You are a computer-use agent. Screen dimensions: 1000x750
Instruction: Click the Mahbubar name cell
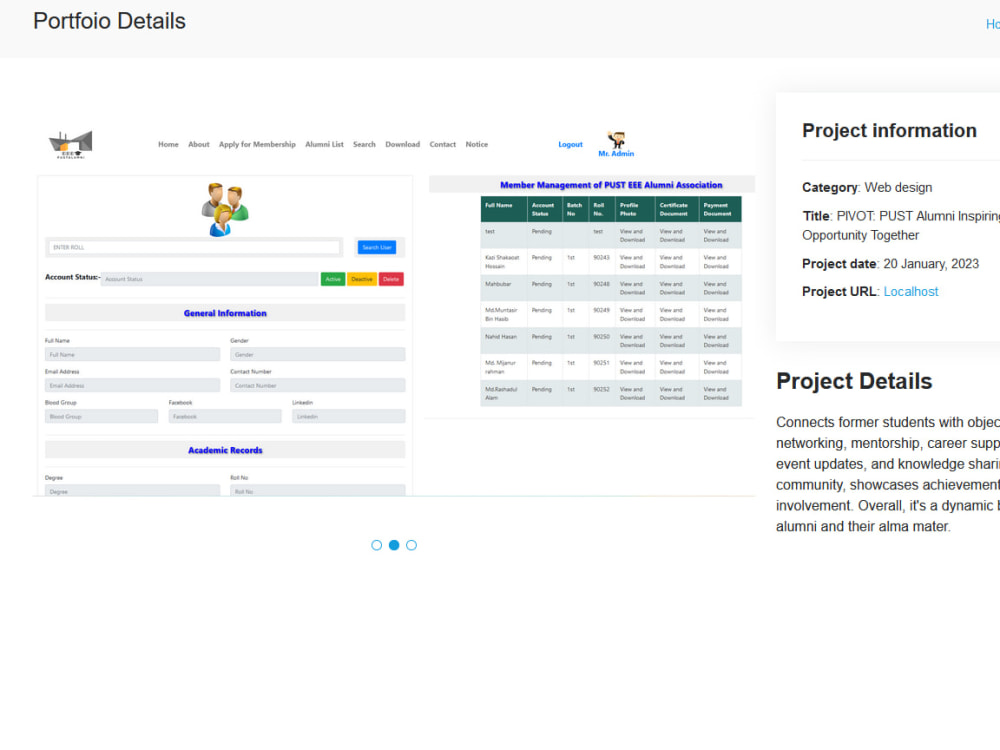pyautogui.click(x=503, y=288)
